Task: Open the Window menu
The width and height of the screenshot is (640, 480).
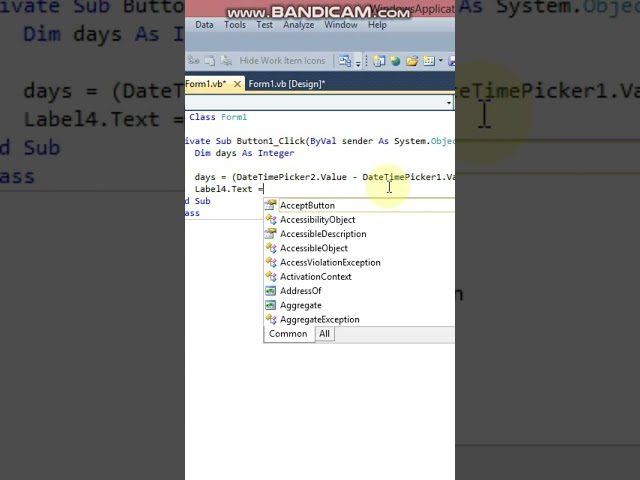Action: pos(341,25)
